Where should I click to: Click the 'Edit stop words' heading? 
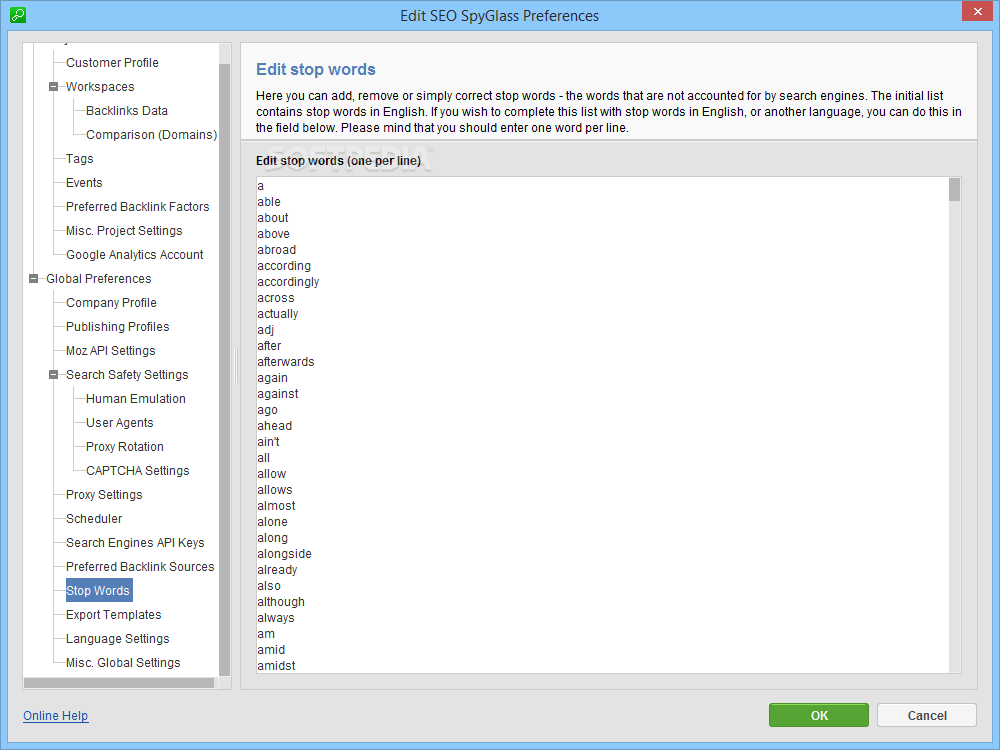(x=316, y=69)
